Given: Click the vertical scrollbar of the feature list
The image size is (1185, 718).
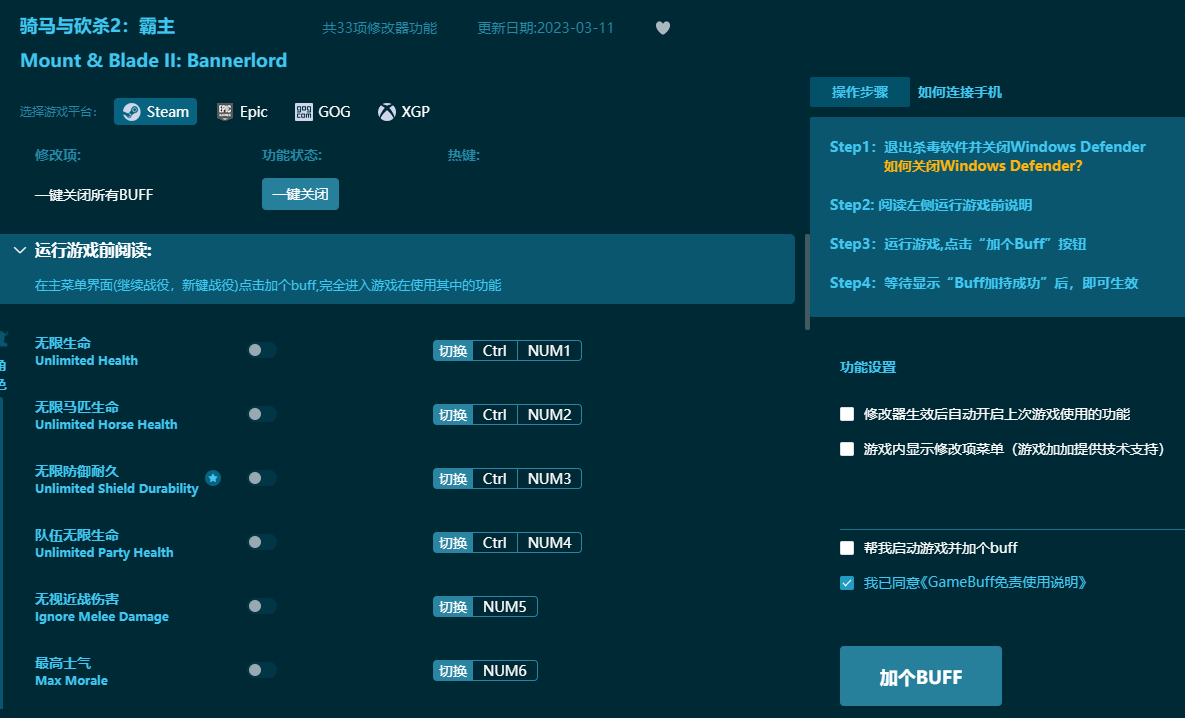Looking at the screenshot, I should [x=807, y=282].
